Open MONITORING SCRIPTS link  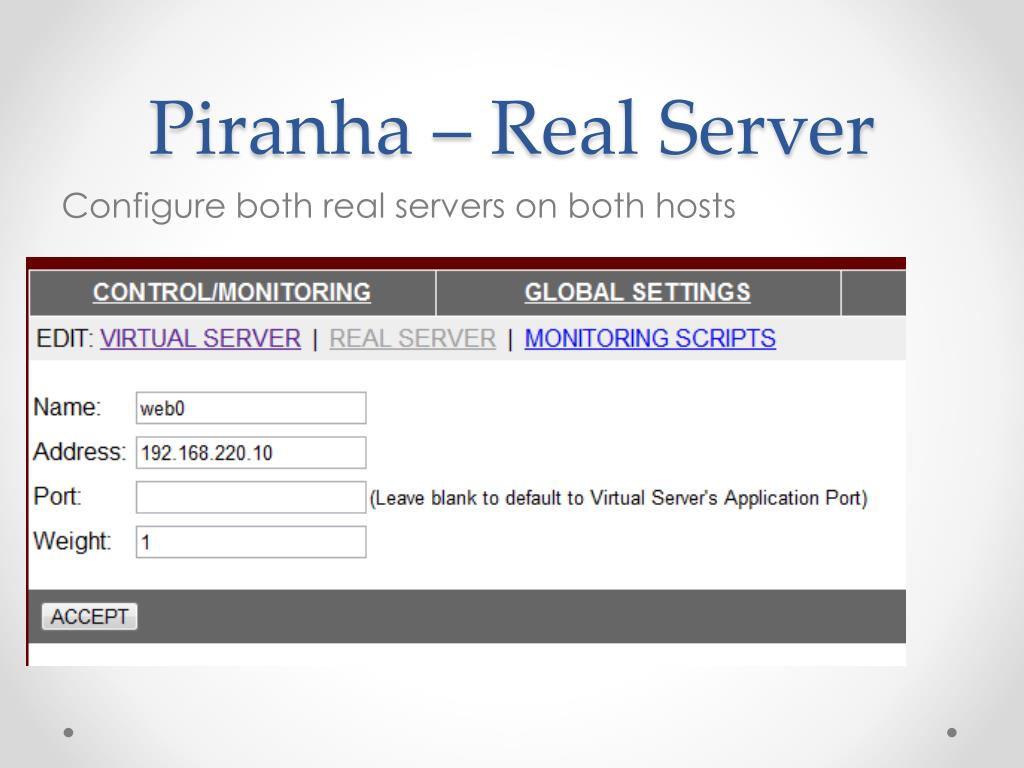pyautogui.click(x=650, y=338)
